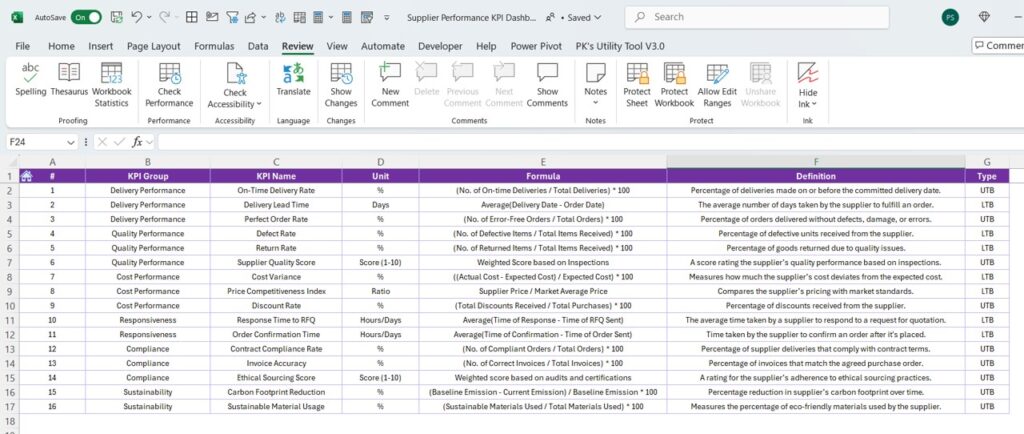
Task: Open the Page Layout tab
Action: tap(153, 46)
